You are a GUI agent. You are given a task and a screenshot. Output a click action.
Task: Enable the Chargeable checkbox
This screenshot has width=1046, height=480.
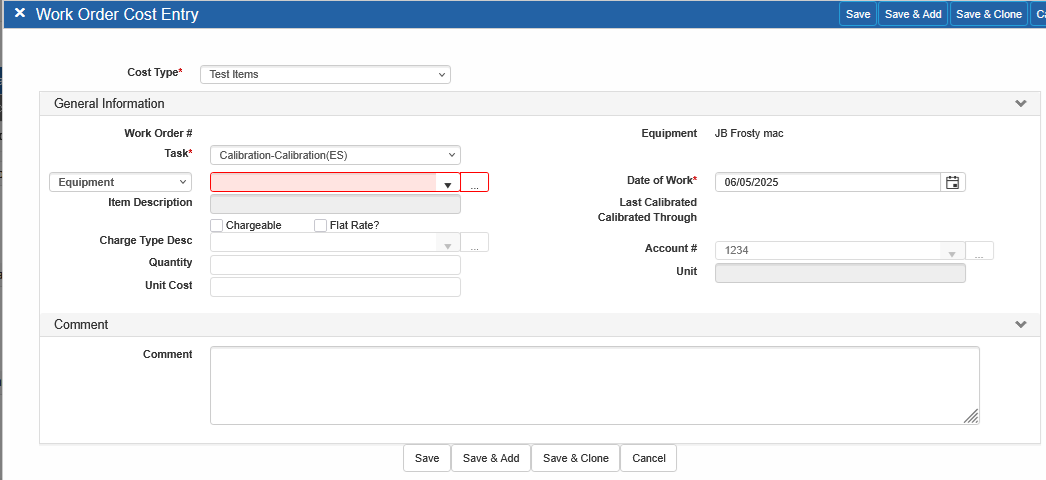pos(217,225)
